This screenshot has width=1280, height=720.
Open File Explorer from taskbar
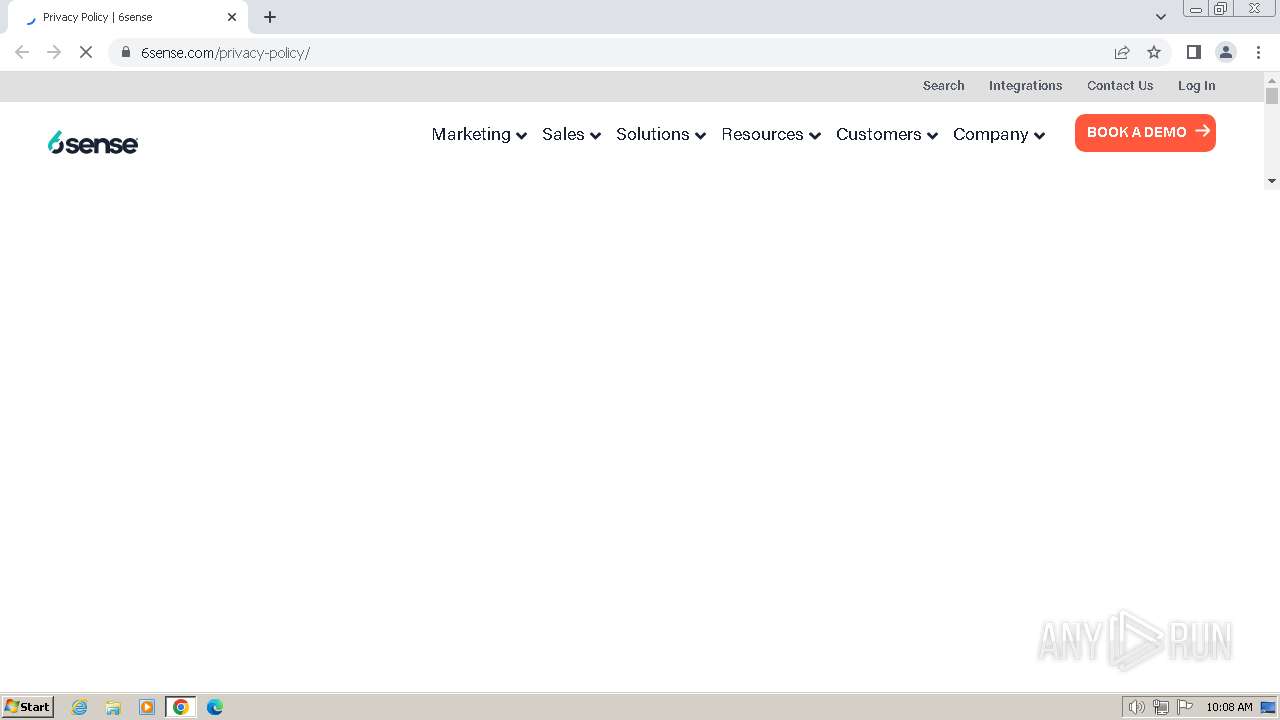click(x=113, y=707)
